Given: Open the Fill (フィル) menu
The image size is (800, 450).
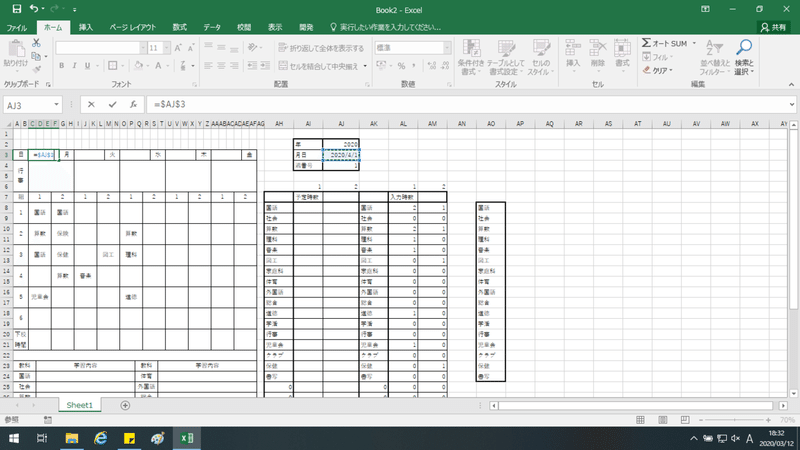Looking at the screenshot, I should [658, 57].
